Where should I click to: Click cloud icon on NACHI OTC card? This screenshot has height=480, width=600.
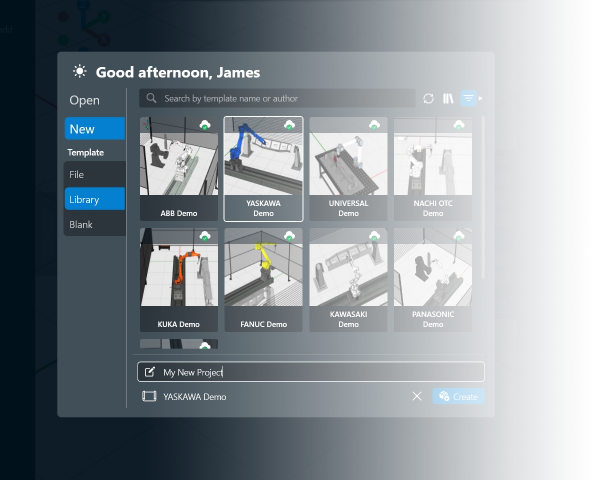tap(459, 125)
